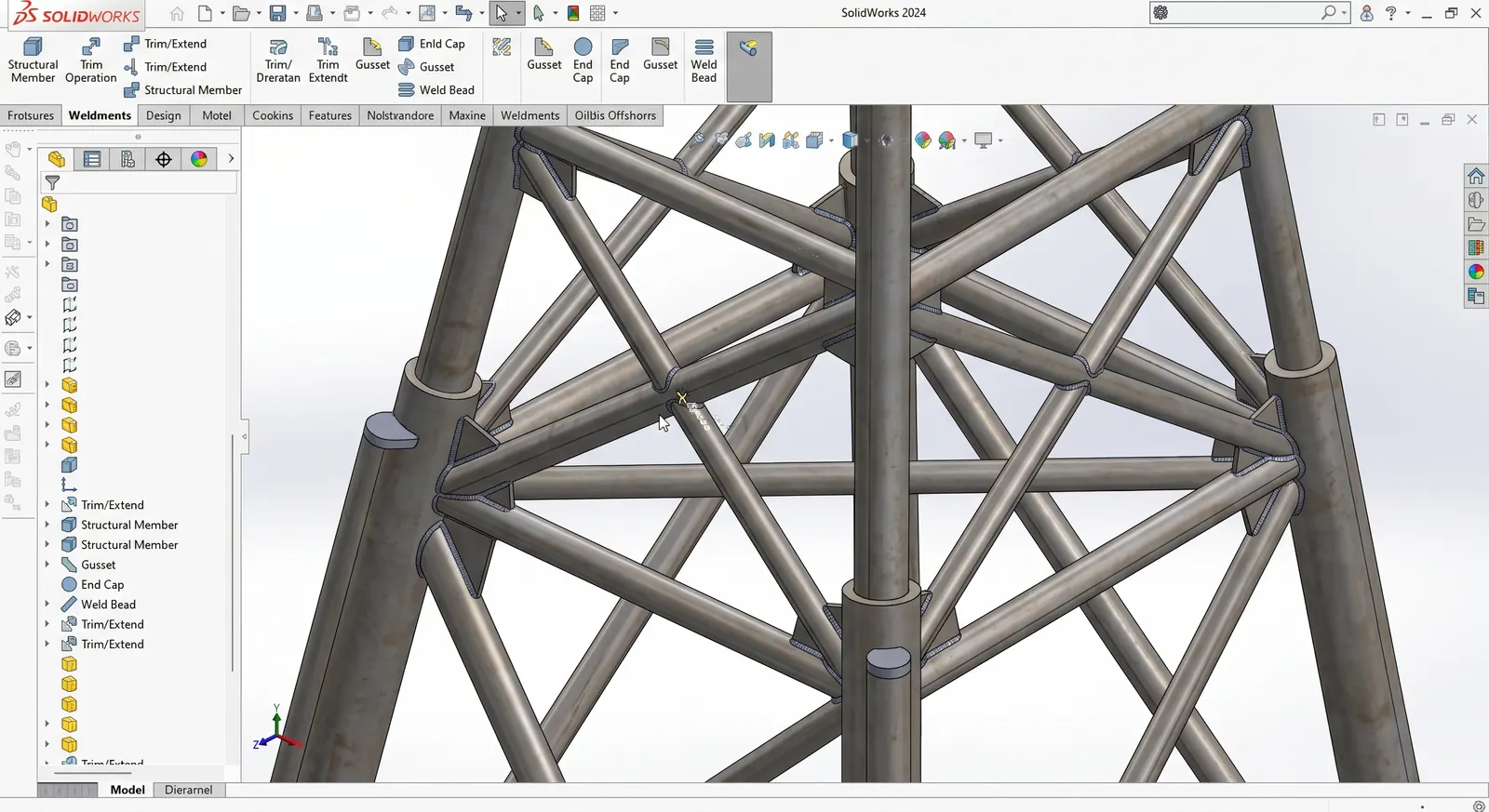Select the Trim Operation tool

[91, 60]
